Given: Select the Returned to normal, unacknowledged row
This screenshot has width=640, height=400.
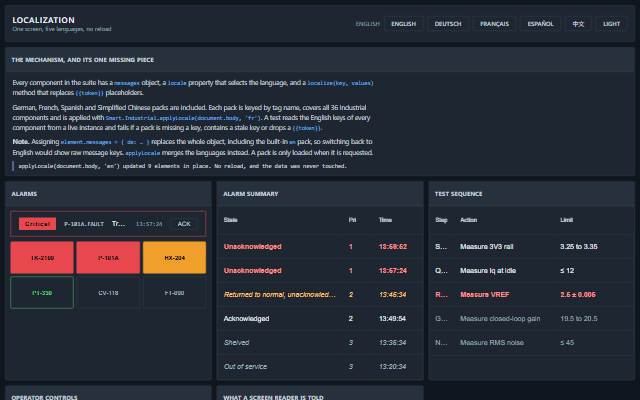Looking at the screenshot, I should pyautogui.click(x=320, y=295).
